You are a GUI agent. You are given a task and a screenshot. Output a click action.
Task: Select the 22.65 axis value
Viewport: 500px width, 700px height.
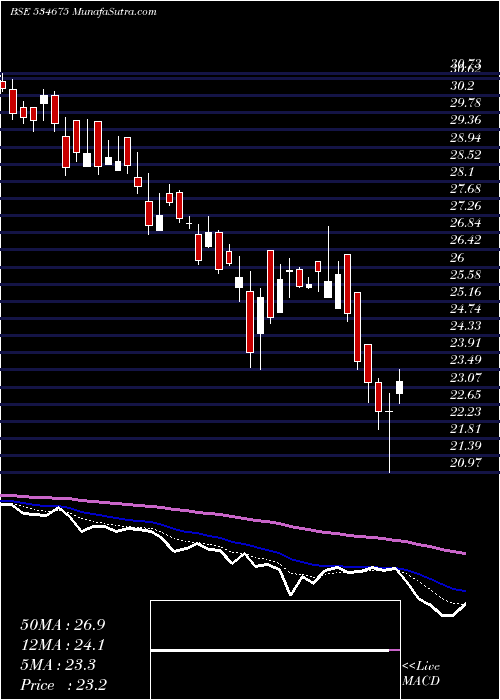coord(465,395)
